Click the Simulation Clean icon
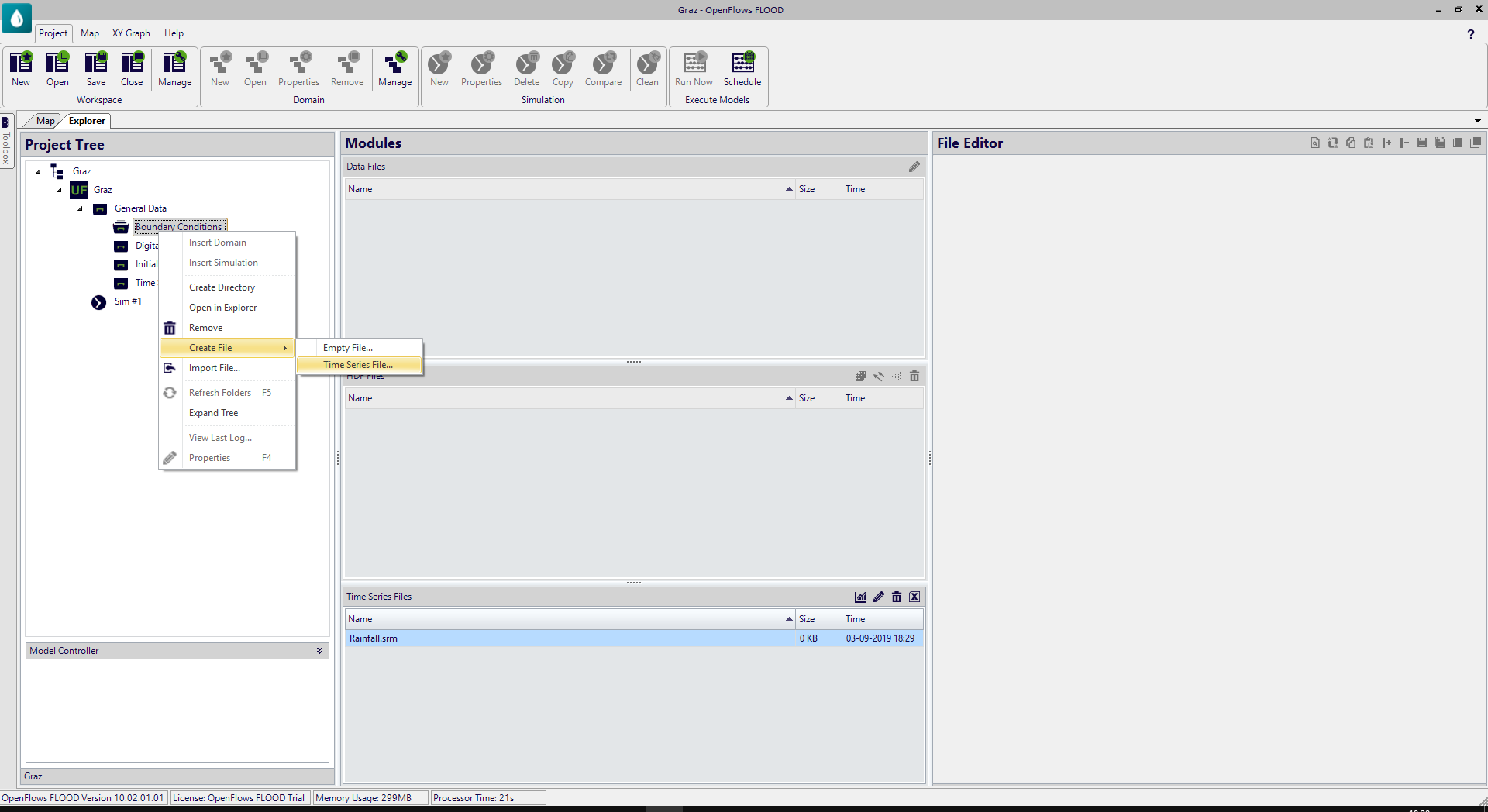Viewport: 1488px width, 812px height. pyautogui.click(x=647, y=69)
